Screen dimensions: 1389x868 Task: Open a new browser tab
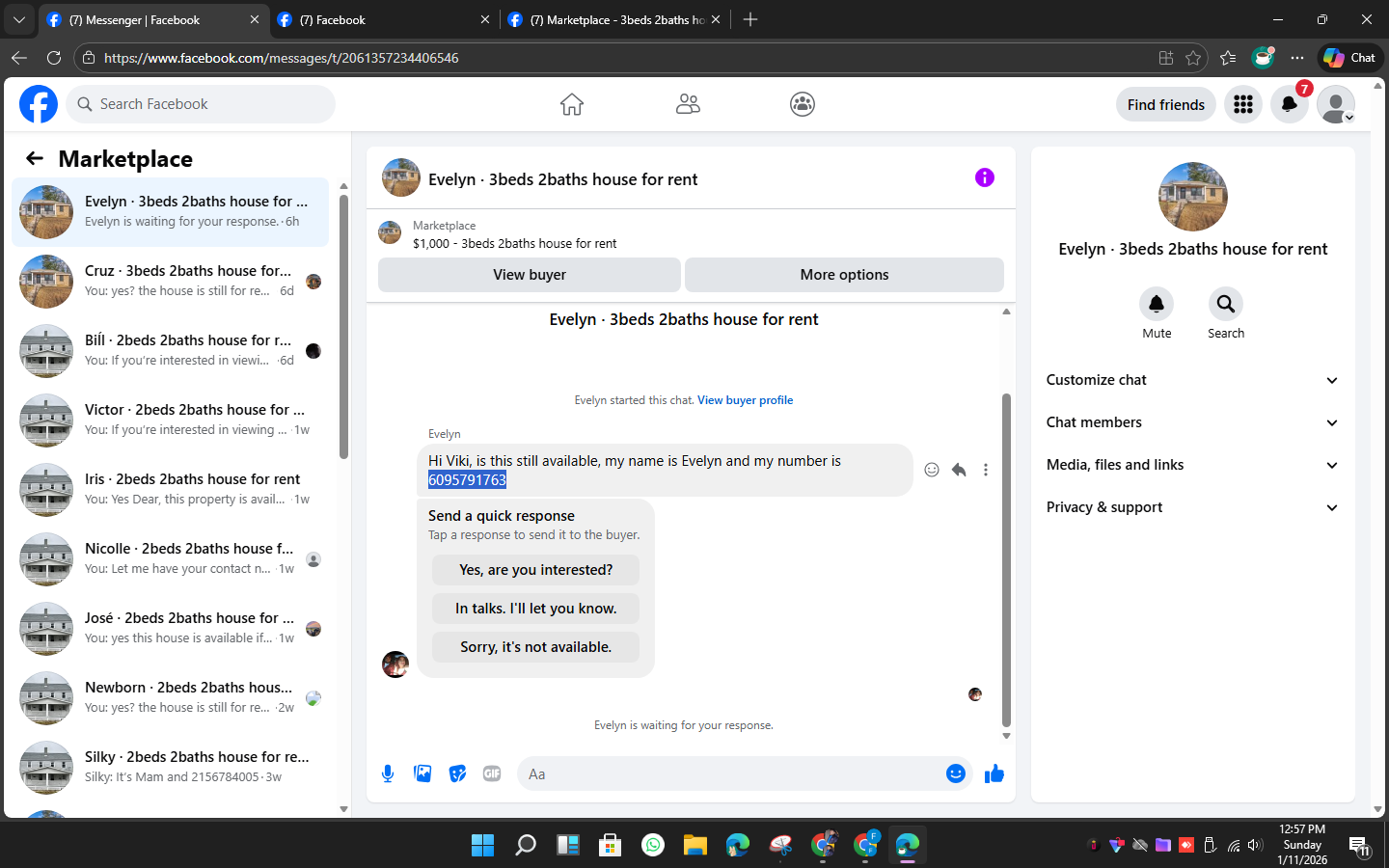[750, 19]
